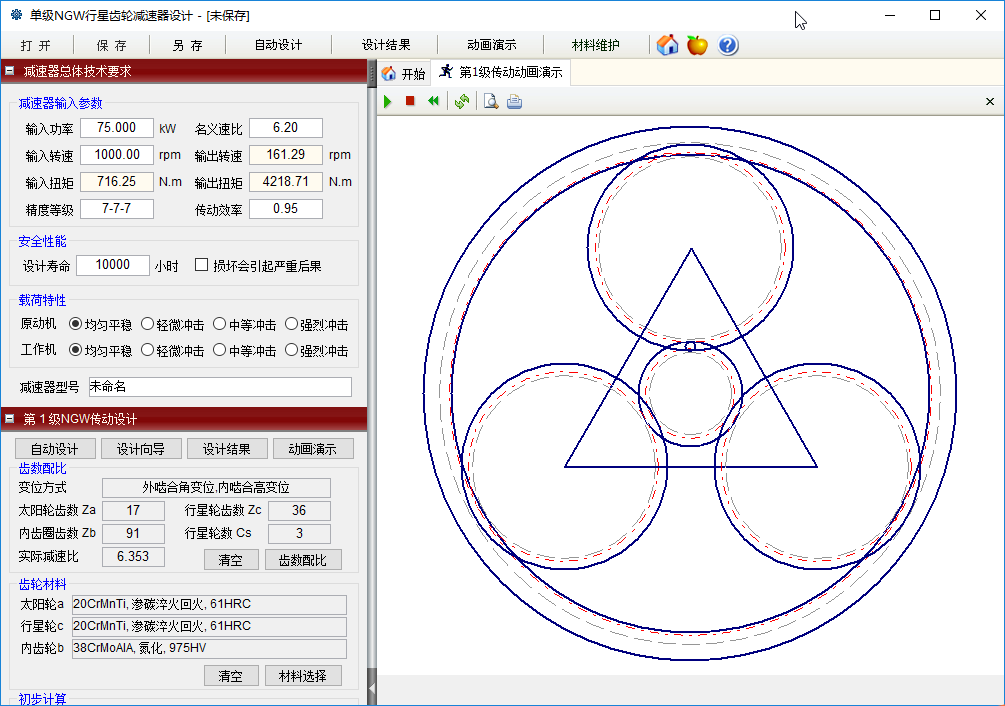Click the house home icon in main toolbar
This screenshot has width=1005, height=706.
click(x=668, y=45)
